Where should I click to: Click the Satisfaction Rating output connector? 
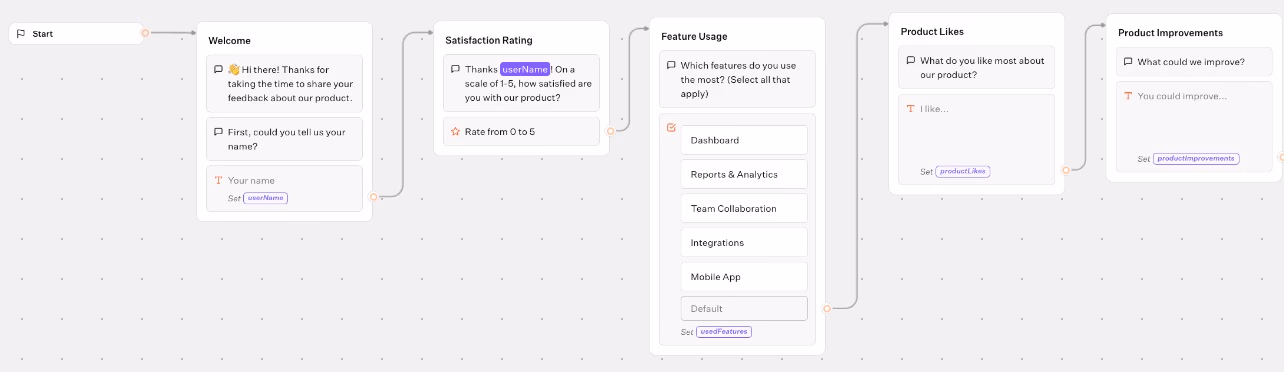pos(611,131)
